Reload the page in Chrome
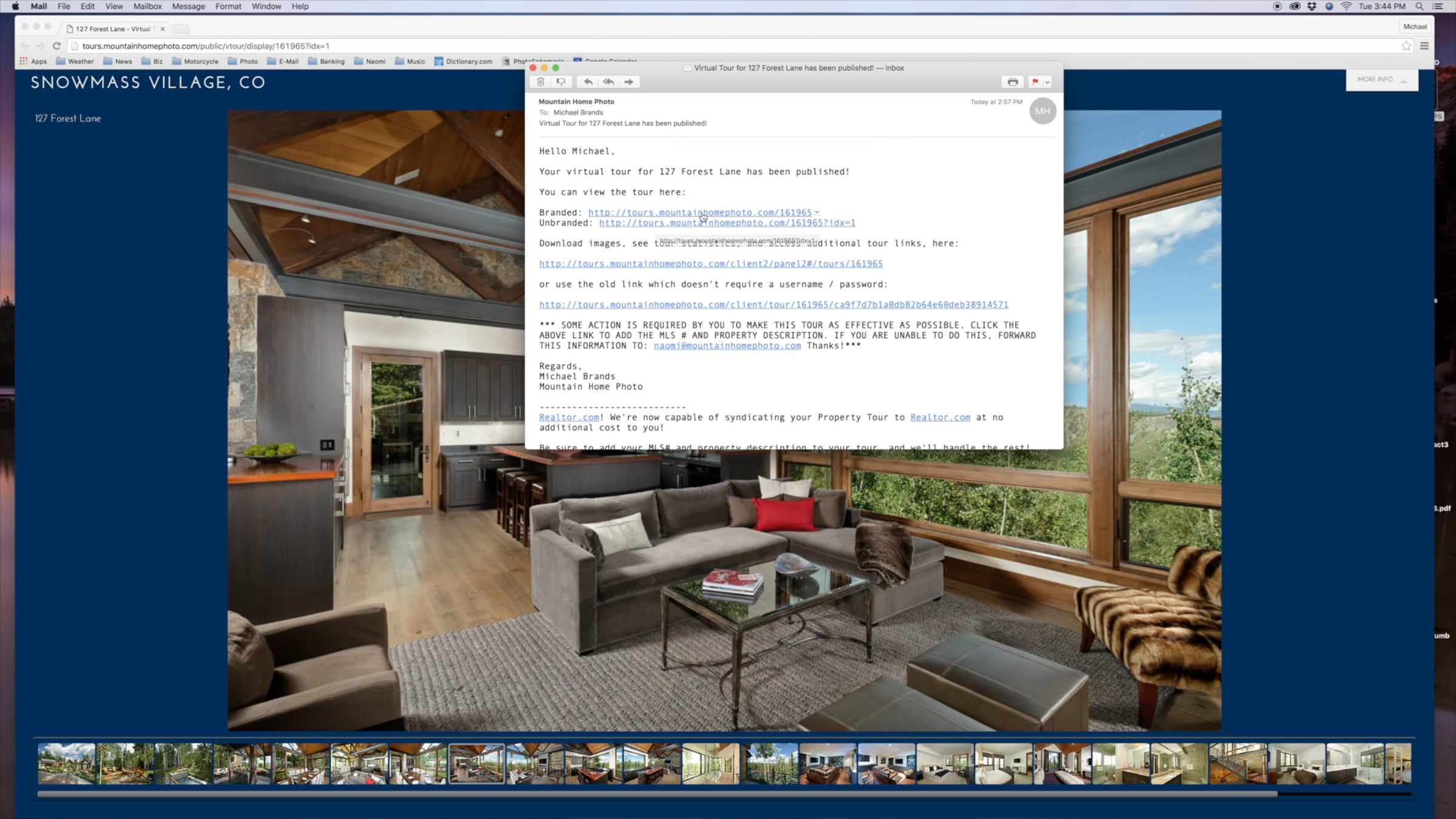 (56, 46)
